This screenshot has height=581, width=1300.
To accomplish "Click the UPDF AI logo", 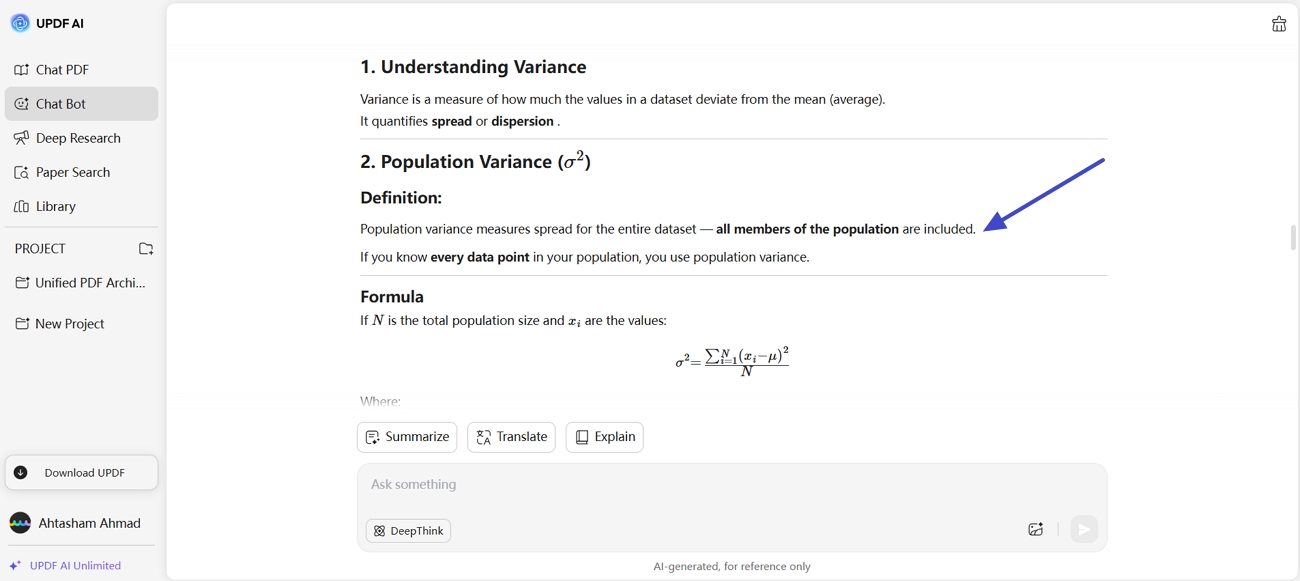I will click(20, 22).
